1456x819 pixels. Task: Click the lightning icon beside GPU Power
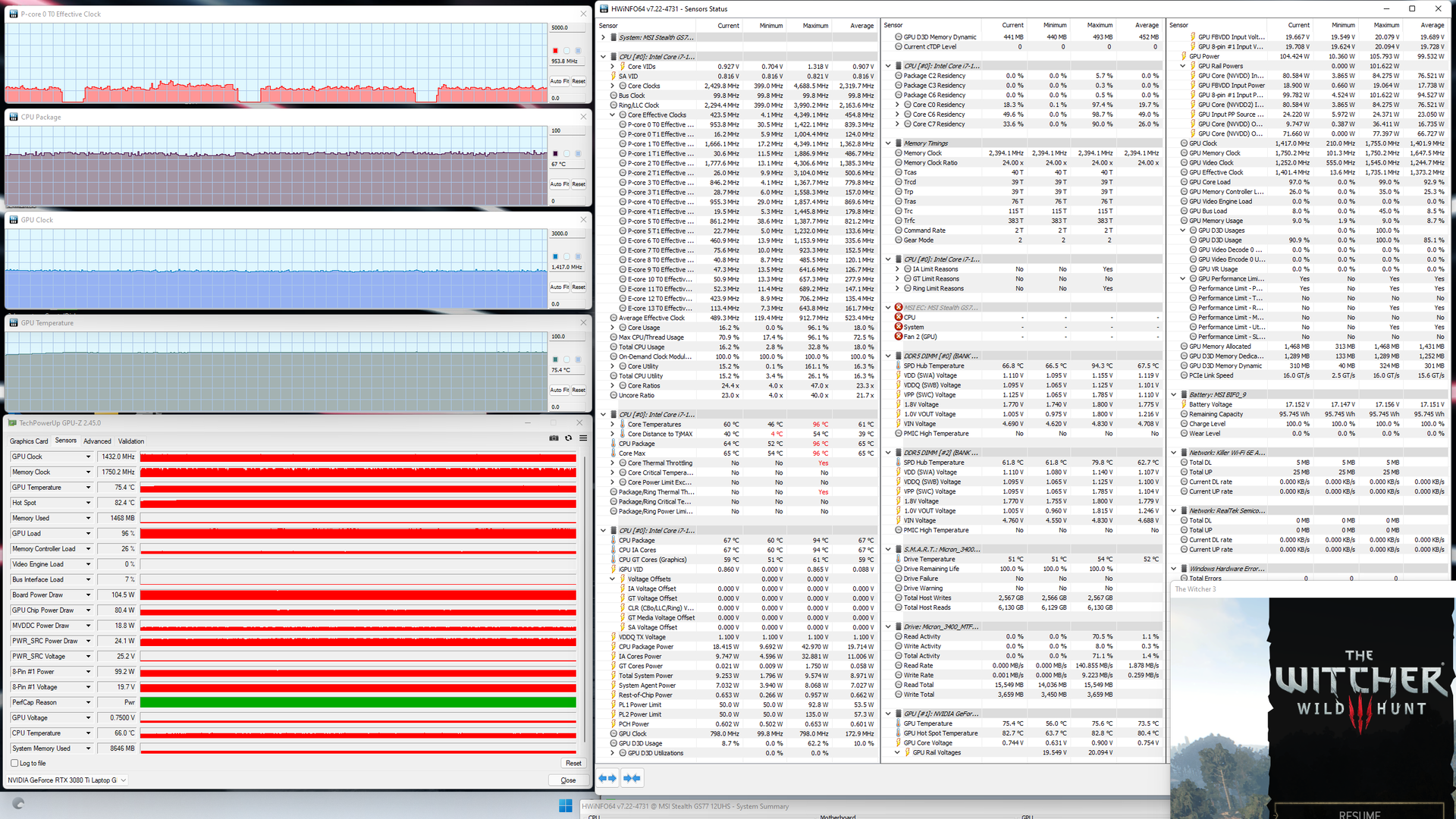(1184, 56)
